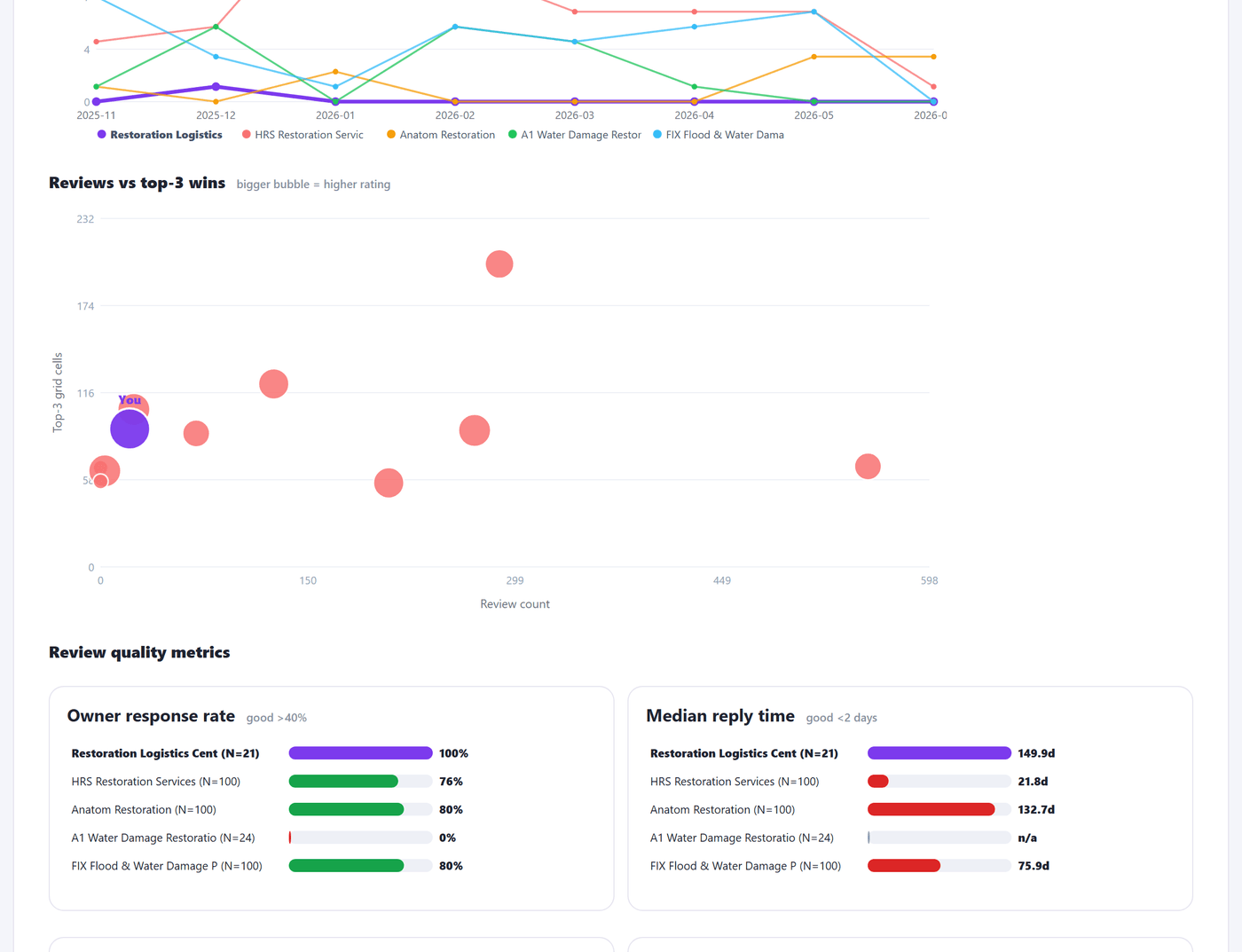Toggle the HRS Restoration Servic legend entry
The image size is (1242, 952).
[303, 135]
